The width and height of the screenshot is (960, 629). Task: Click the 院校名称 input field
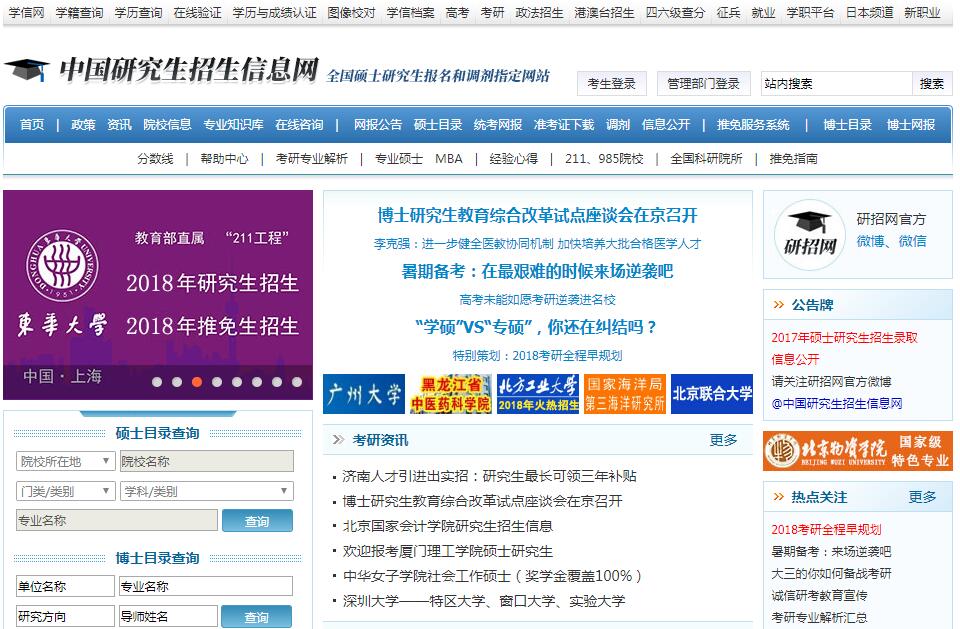pos(206,461)
